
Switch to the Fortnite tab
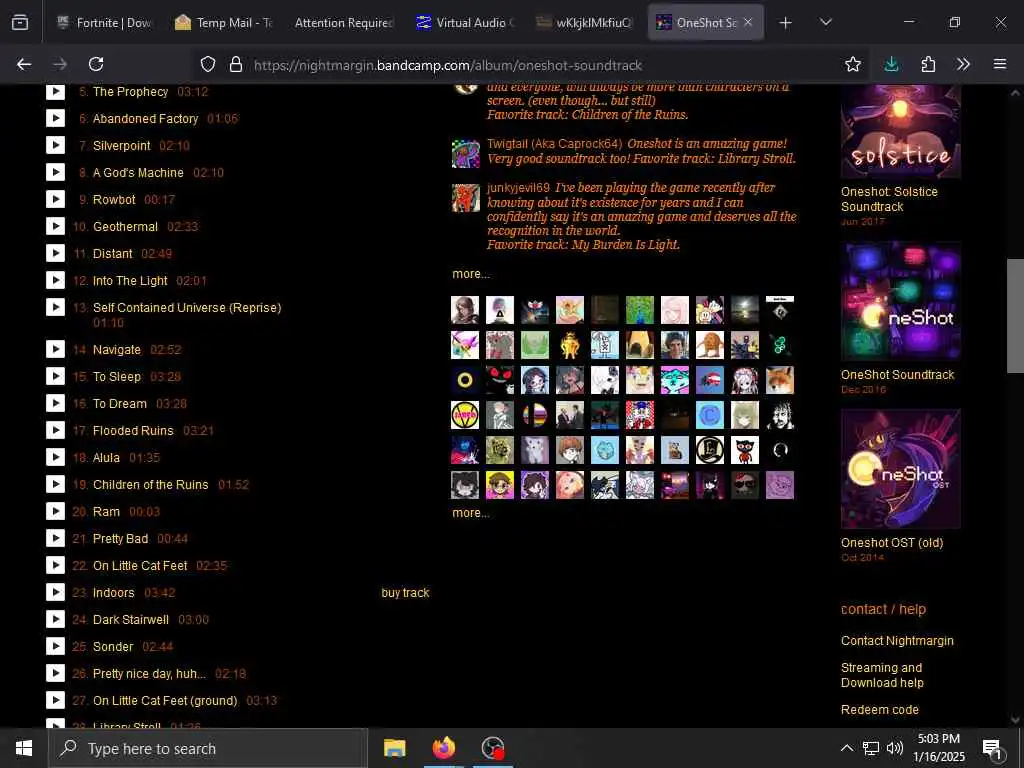tap(105, 22)
